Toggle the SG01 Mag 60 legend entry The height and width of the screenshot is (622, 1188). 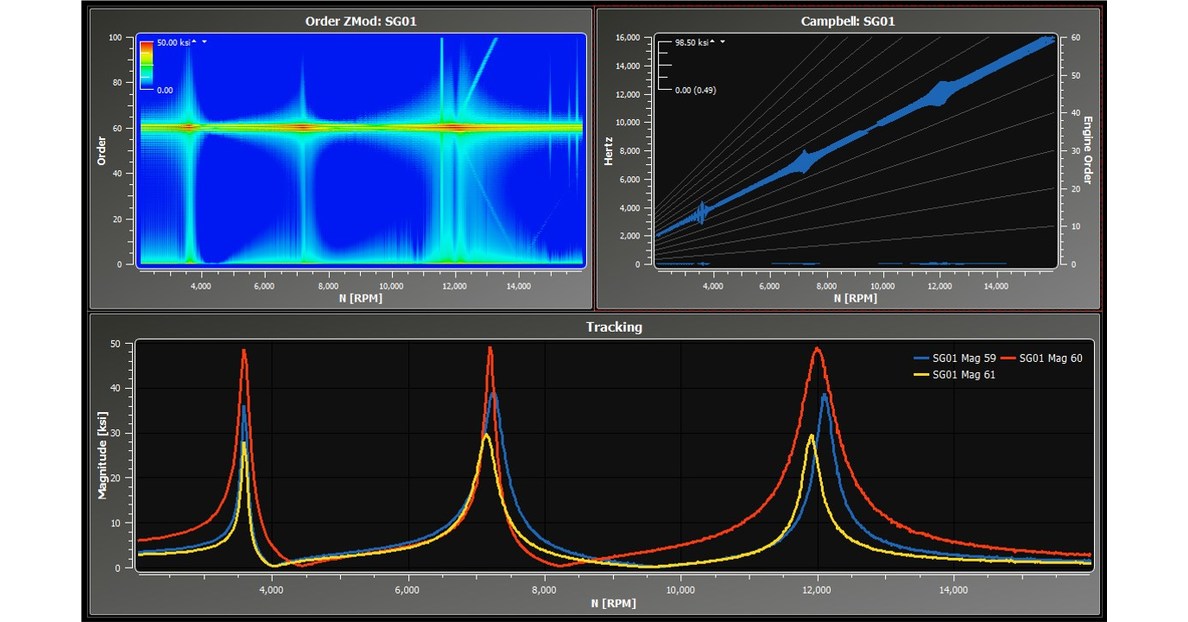point(1050,358)
